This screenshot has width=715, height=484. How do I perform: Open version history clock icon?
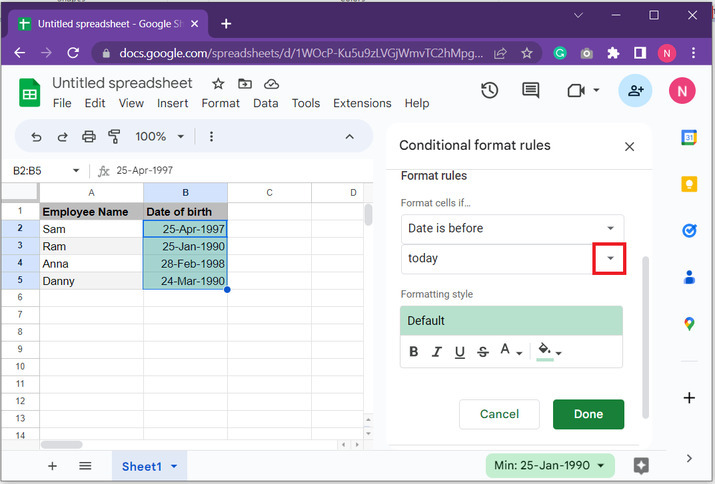pos(489,90)
